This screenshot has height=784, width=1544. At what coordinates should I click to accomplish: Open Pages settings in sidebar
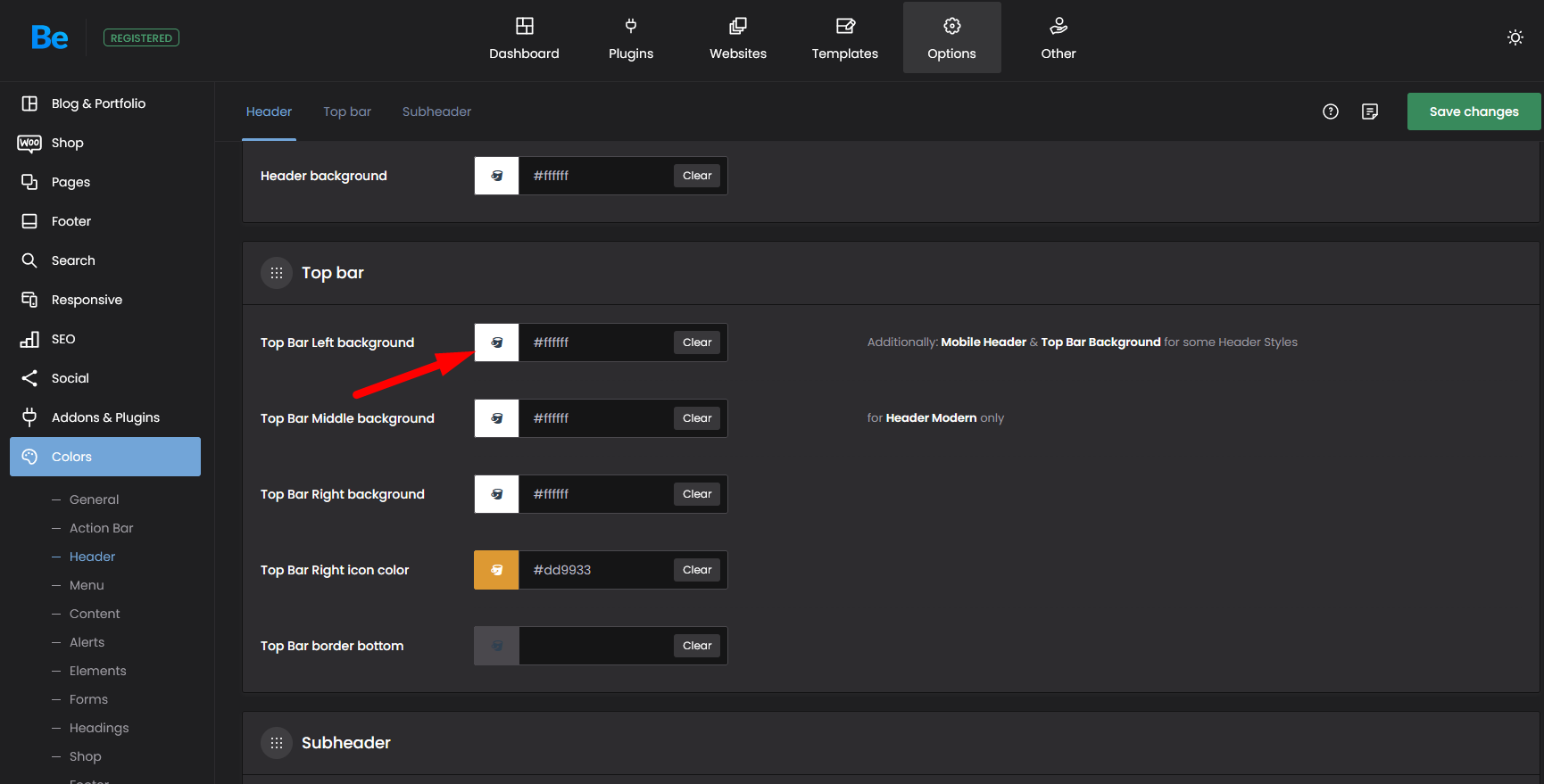click(105, 182)
